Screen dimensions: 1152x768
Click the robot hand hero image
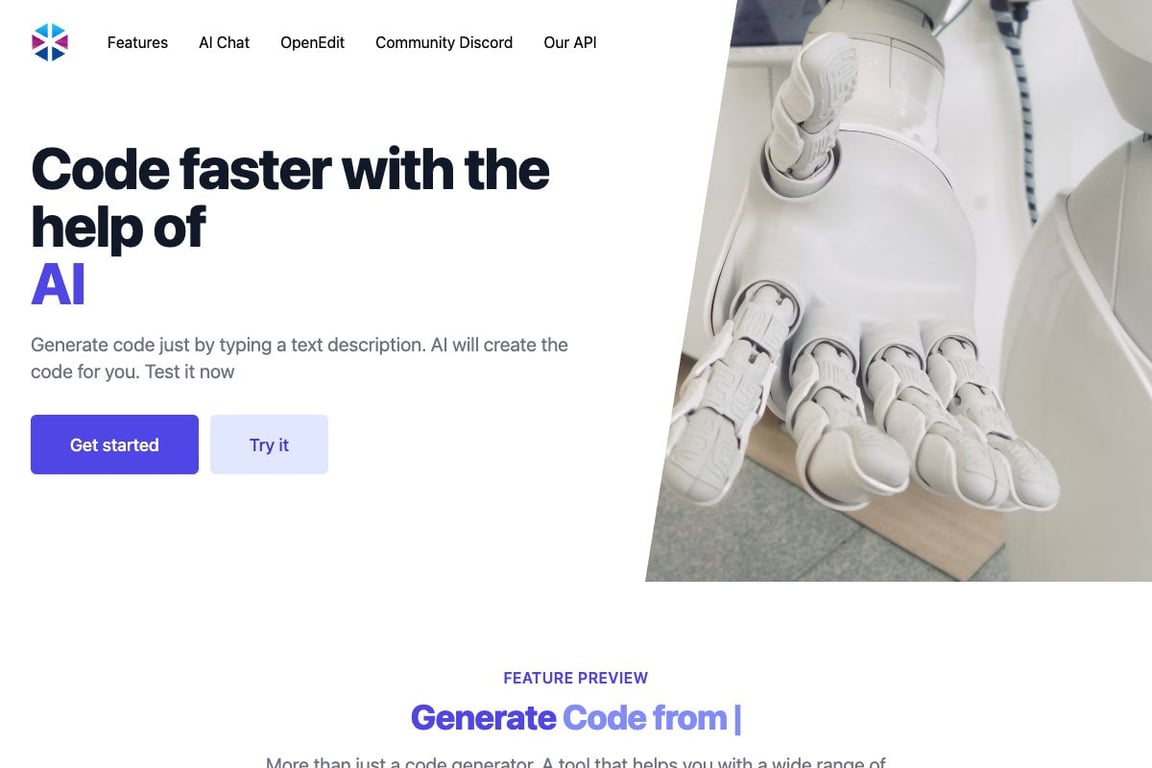click(x=899, y=290)
